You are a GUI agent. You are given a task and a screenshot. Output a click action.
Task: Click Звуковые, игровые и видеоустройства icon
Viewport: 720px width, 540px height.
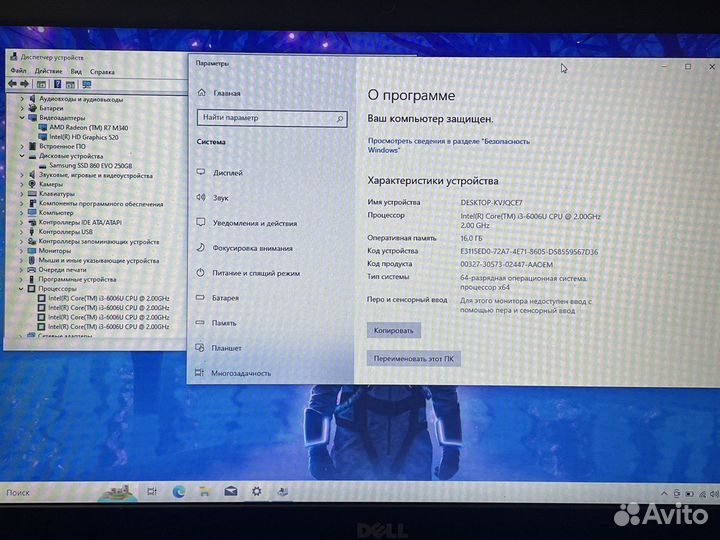[32, 175]
